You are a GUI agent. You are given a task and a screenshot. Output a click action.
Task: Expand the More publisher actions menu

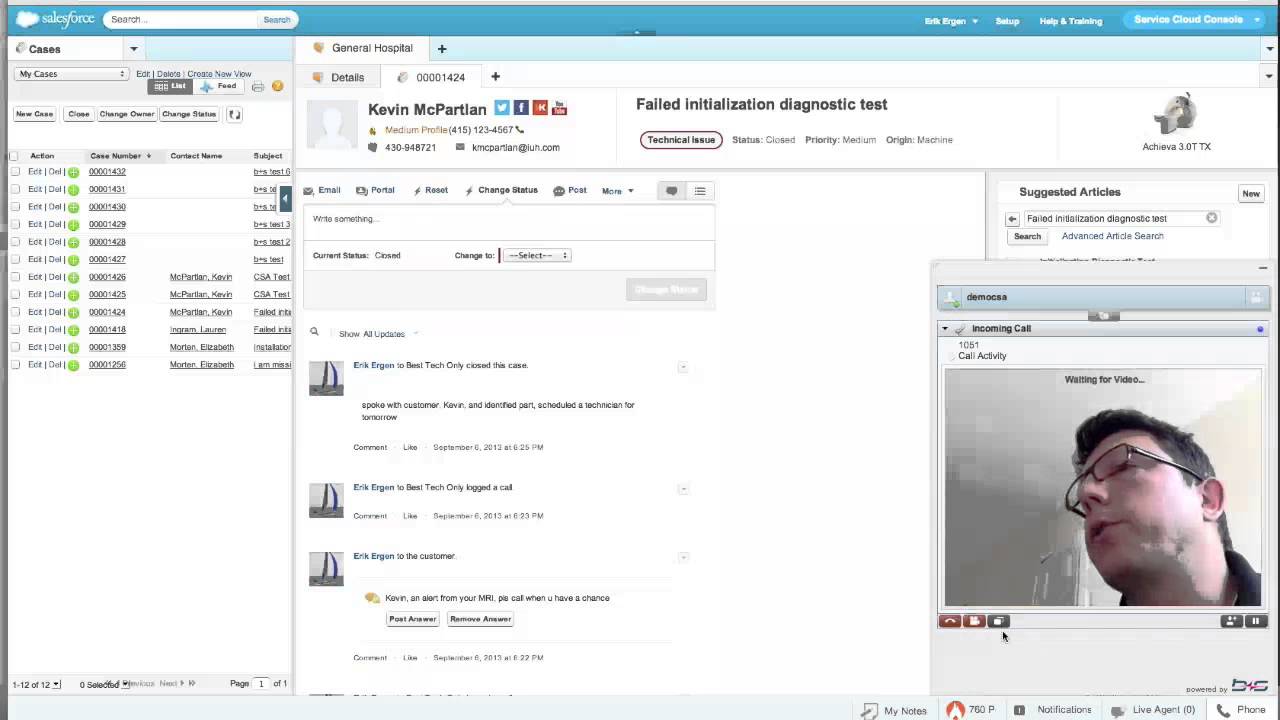point(618,191)
